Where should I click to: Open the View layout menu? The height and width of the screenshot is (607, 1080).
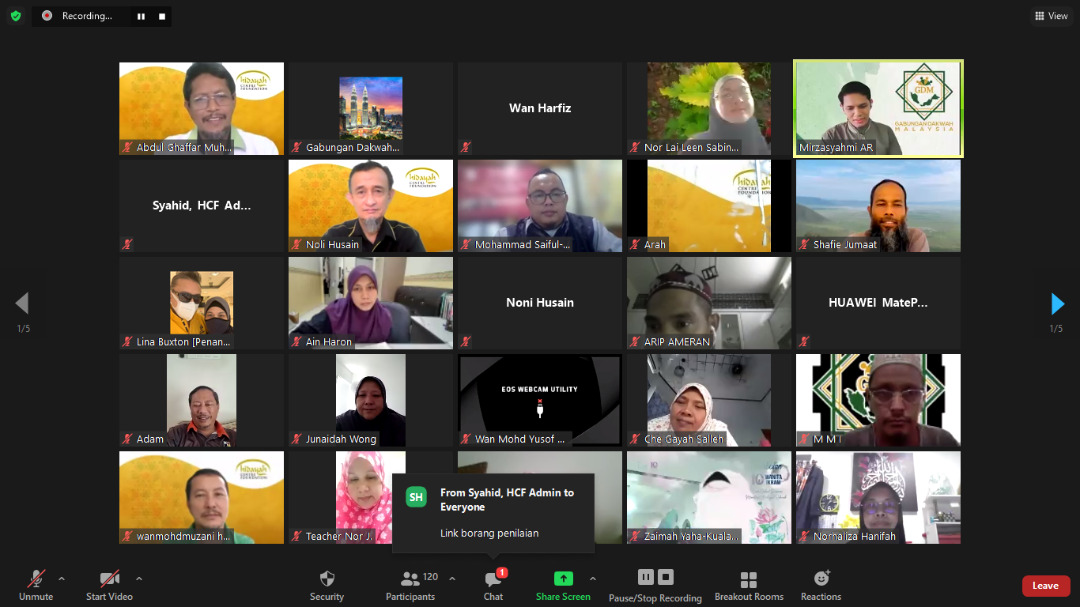(x=1051, y=16)
